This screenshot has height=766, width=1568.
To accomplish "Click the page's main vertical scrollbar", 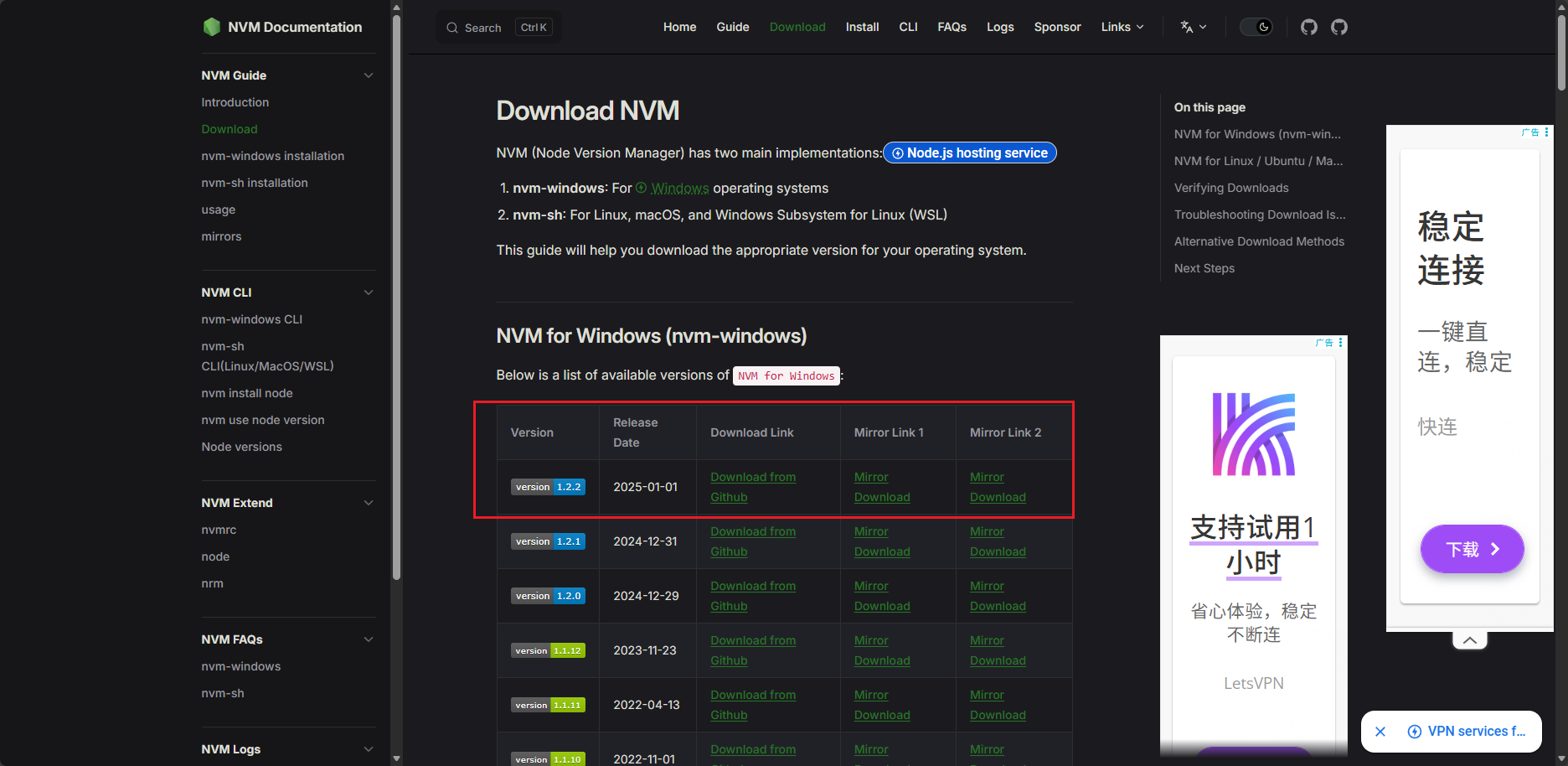I will 1561,52.
